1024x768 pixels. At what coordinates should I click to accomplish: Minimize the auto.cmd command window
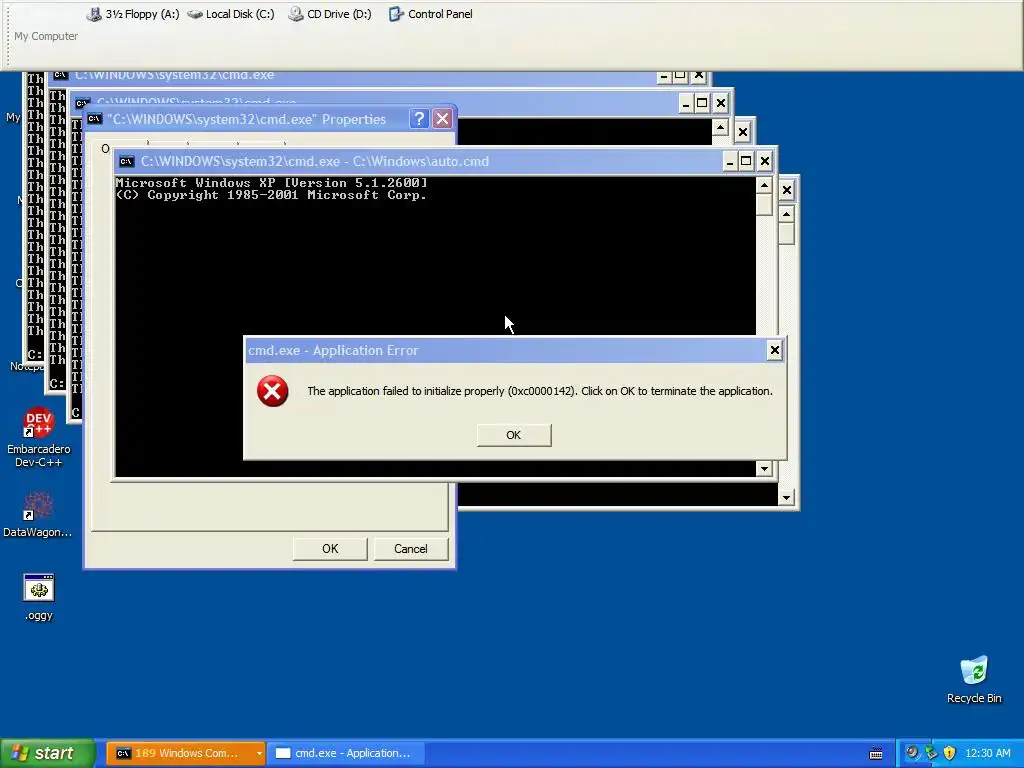(x=729, y=161)
